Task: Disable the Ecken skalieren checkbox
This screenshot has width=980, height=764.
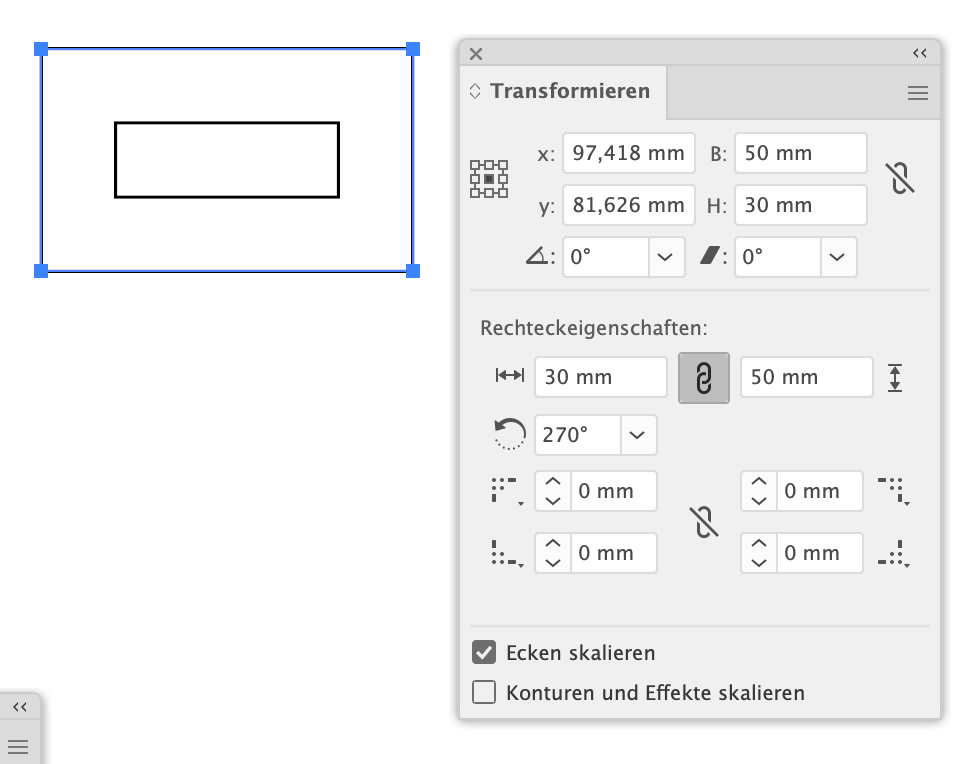Action: pos(484,653)
